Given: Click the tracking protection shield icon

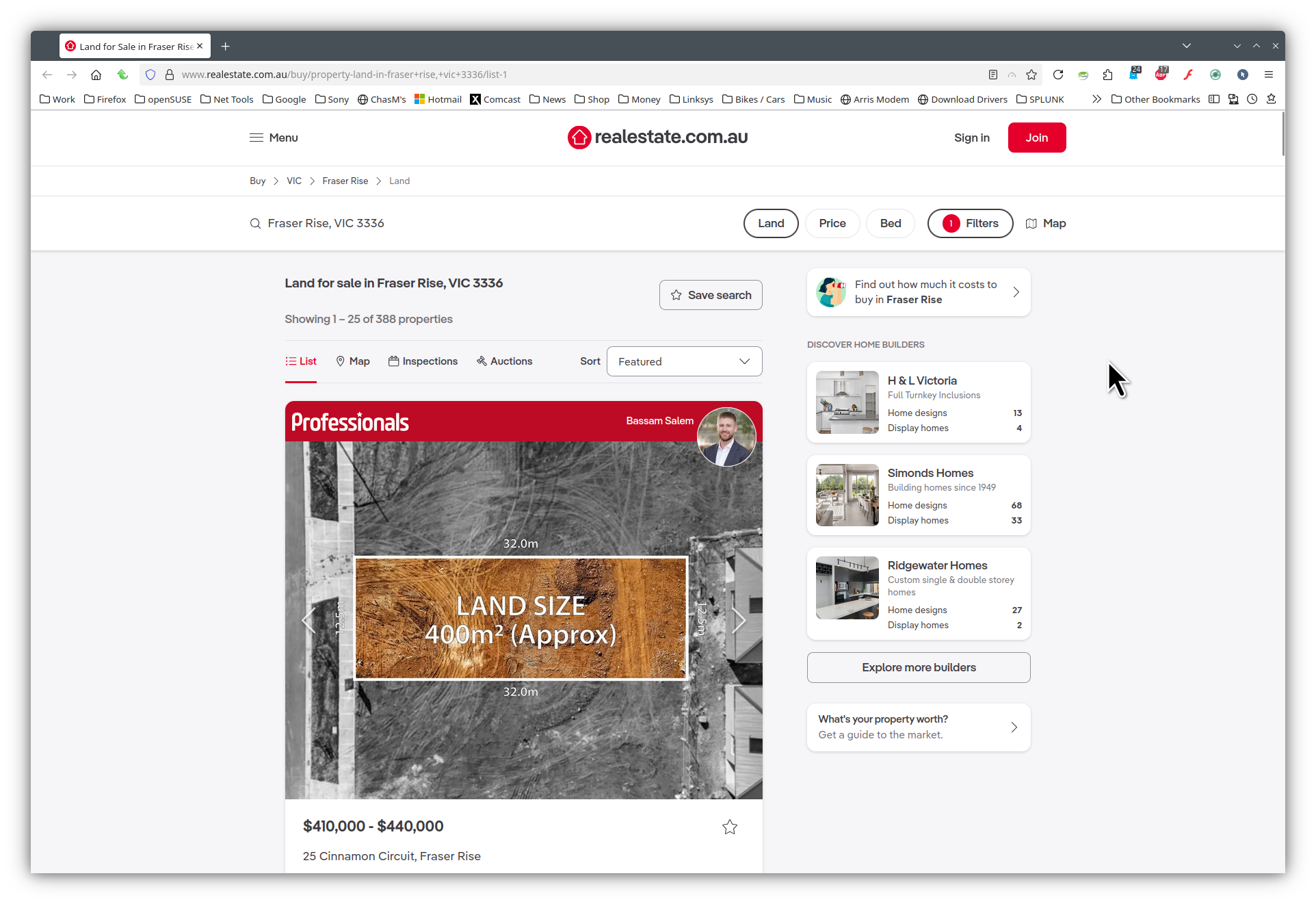Looking at the screenshot, I should [x=150, y=75].
